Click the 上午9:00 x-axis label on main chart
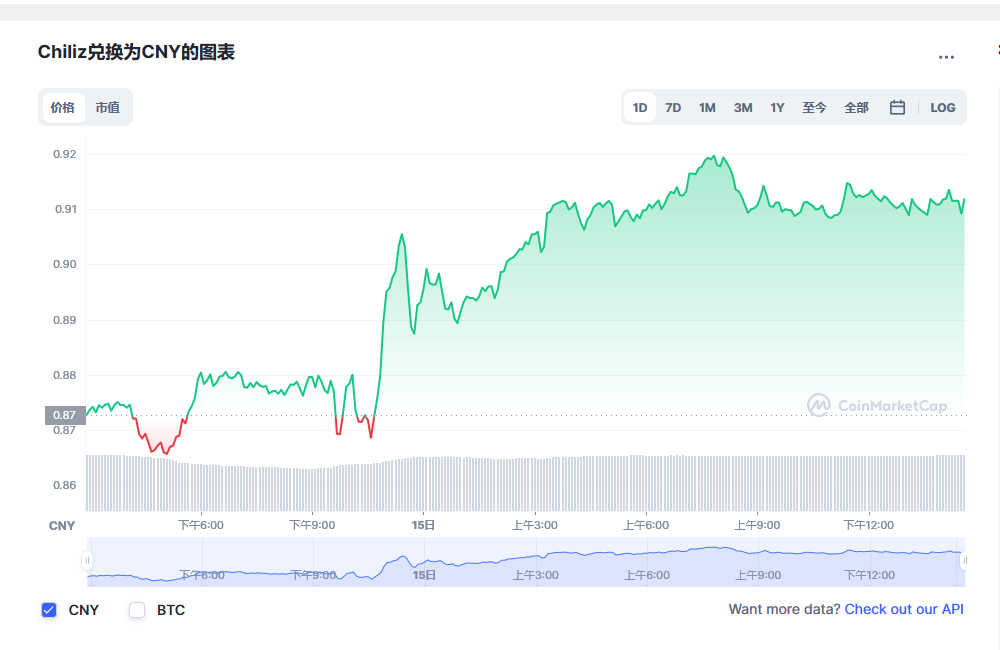This screenshot has height=650, width=1000. point(757,525)
